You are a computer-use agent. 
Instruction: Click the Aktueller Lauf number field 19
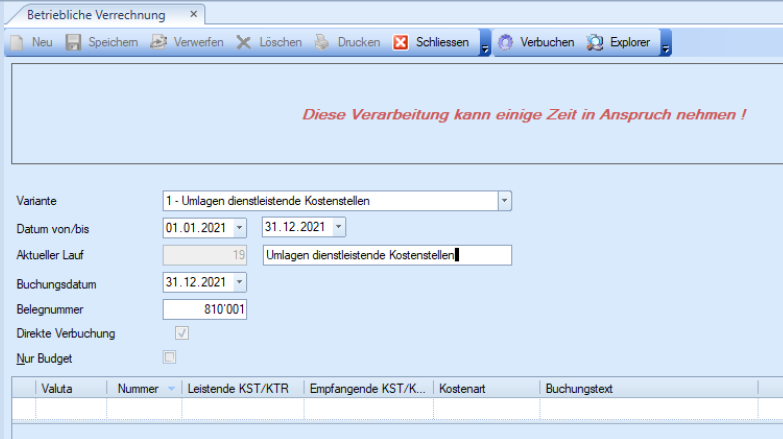point(205,255)
